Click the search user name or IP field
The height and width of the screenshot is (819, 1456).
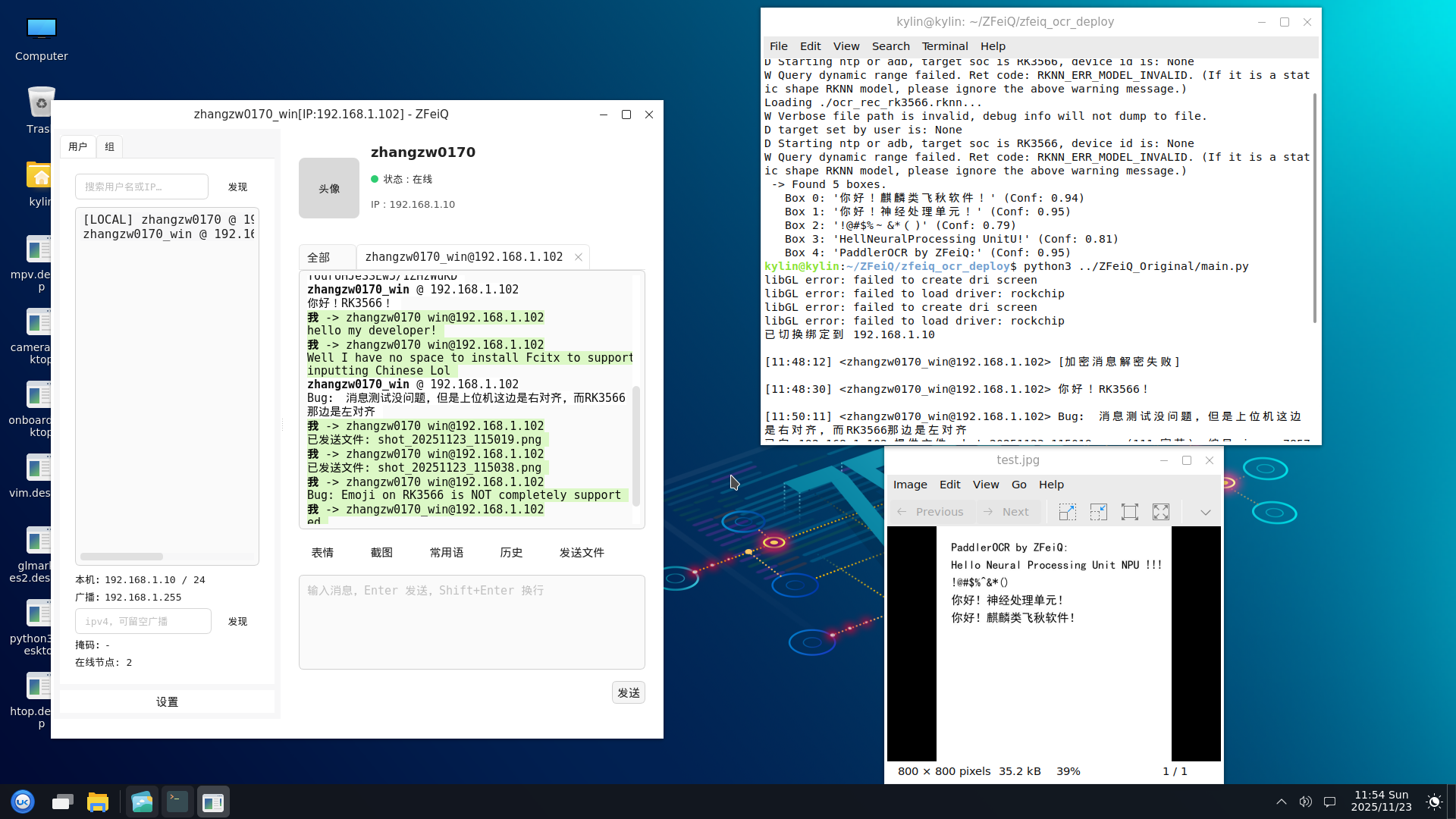tap(142, 187)
